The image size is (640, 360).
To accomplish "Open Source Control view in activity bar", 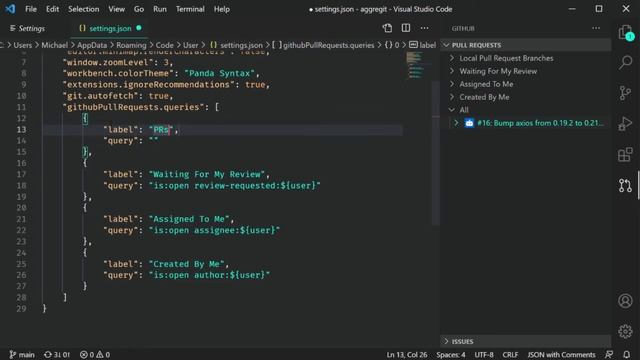I will tap(625, 93).
